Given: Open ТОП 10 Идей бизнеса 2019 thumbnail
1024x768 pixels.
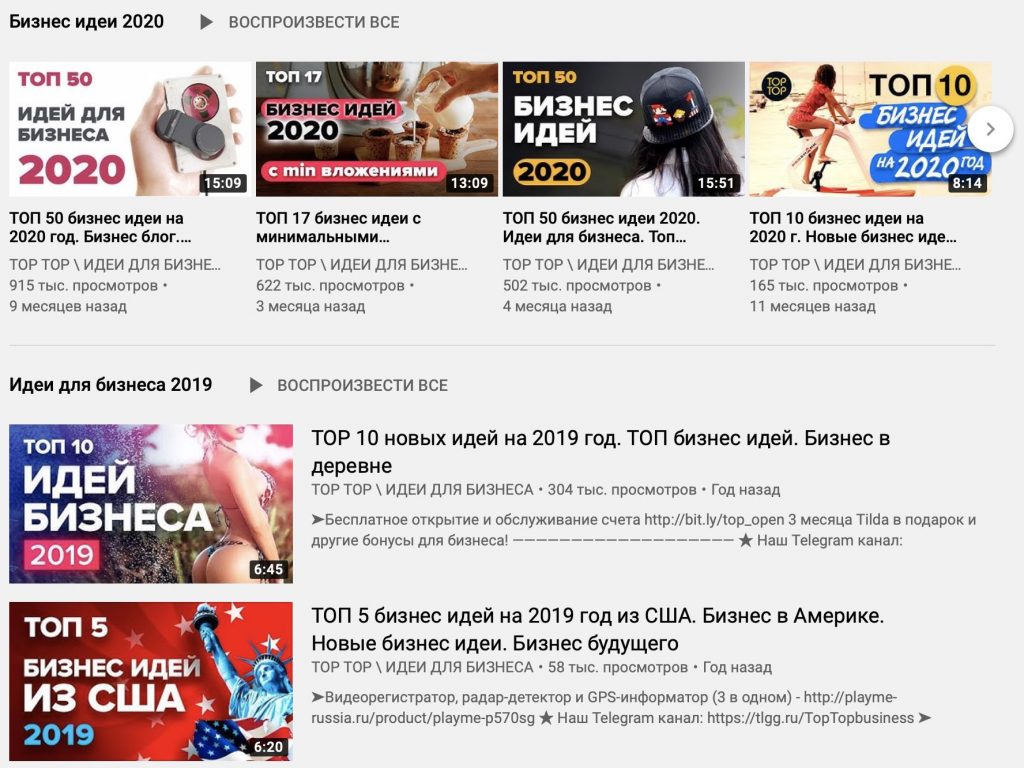Looking at the screenshot, I should (151, 503).
